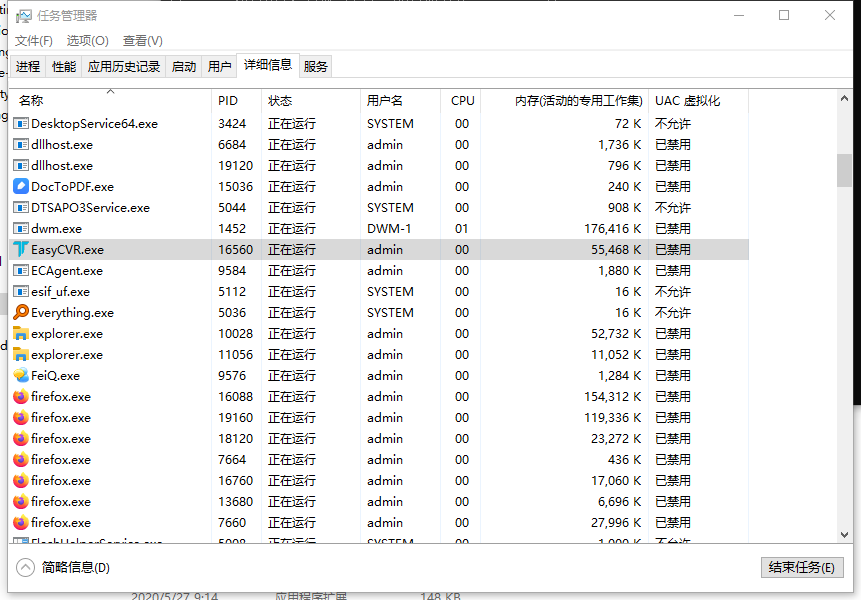Switch to the 进程 tab
Screen dimensions: 861x600
[28, 66]
